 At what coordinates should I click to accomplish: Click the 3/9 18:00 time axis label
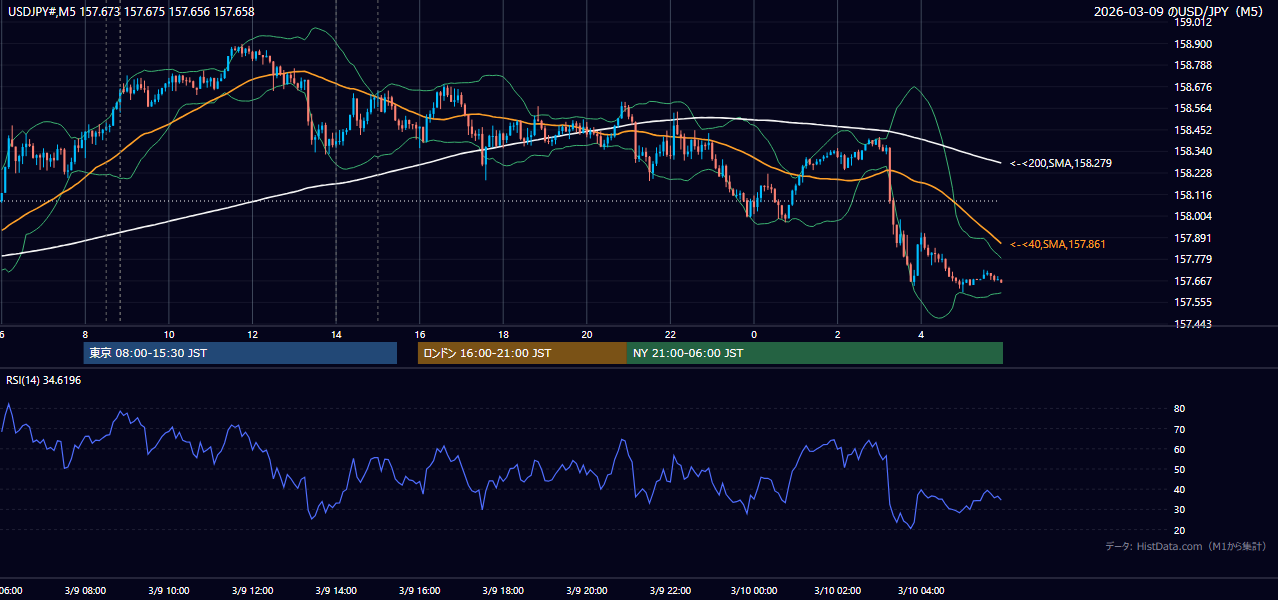click(x=503, y=590)
